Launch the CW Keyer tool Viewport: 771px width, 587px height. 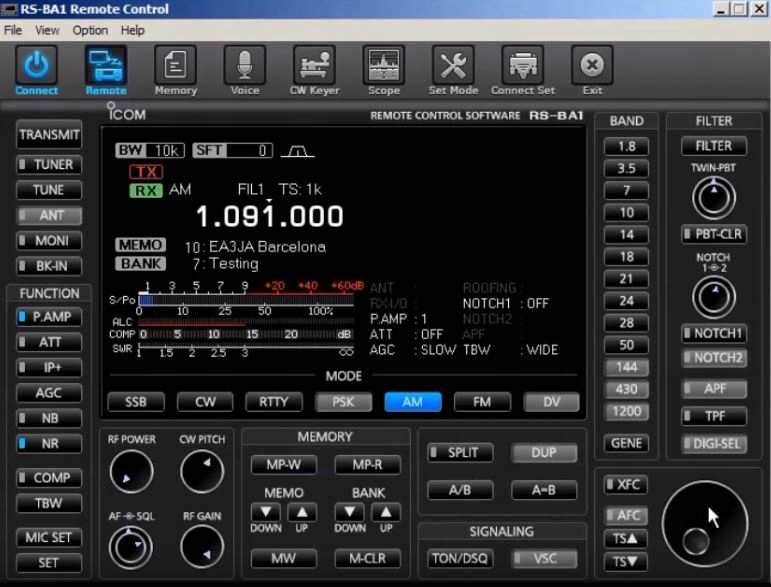[314, 67]
